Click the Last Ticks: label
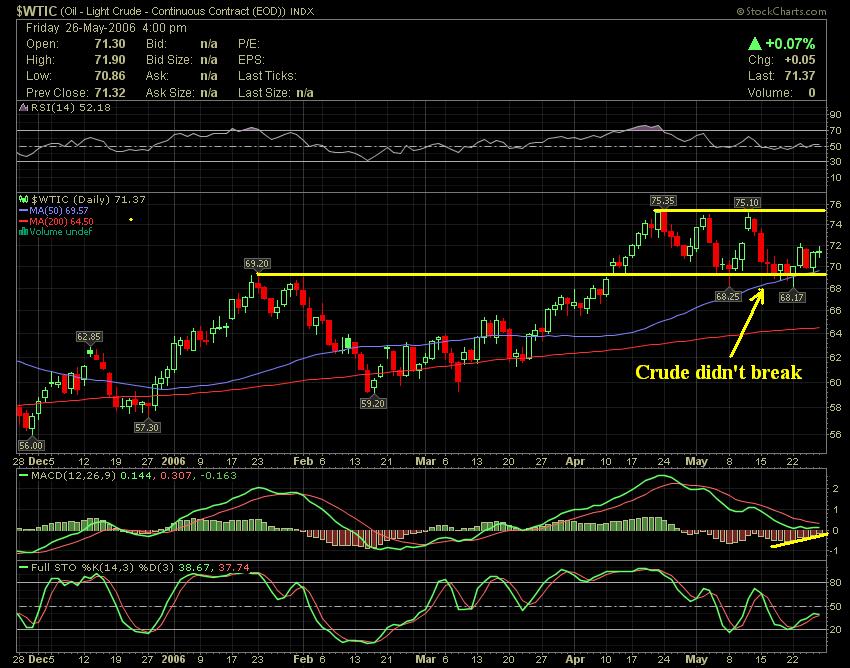This screenshot has width=850, height=668. 267,76
